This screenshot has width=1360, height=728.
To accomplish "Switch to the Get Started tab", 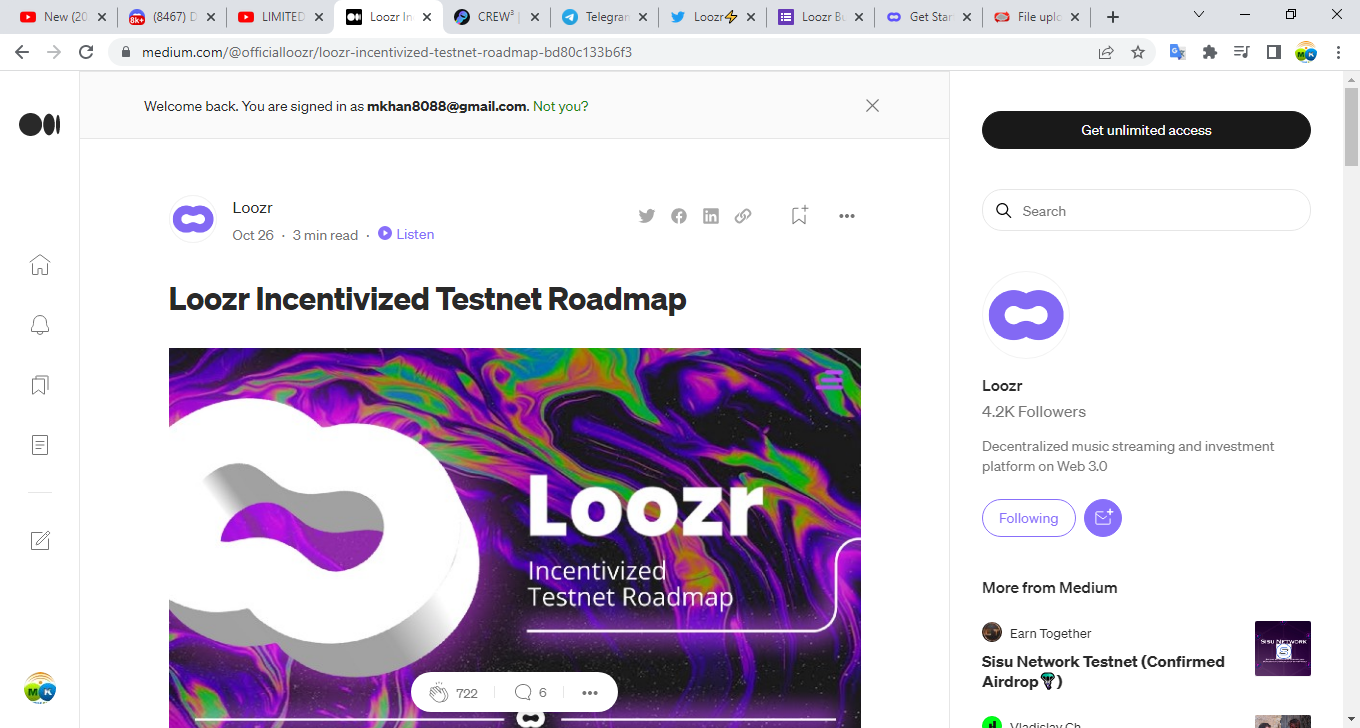I will tap(930, 17).
